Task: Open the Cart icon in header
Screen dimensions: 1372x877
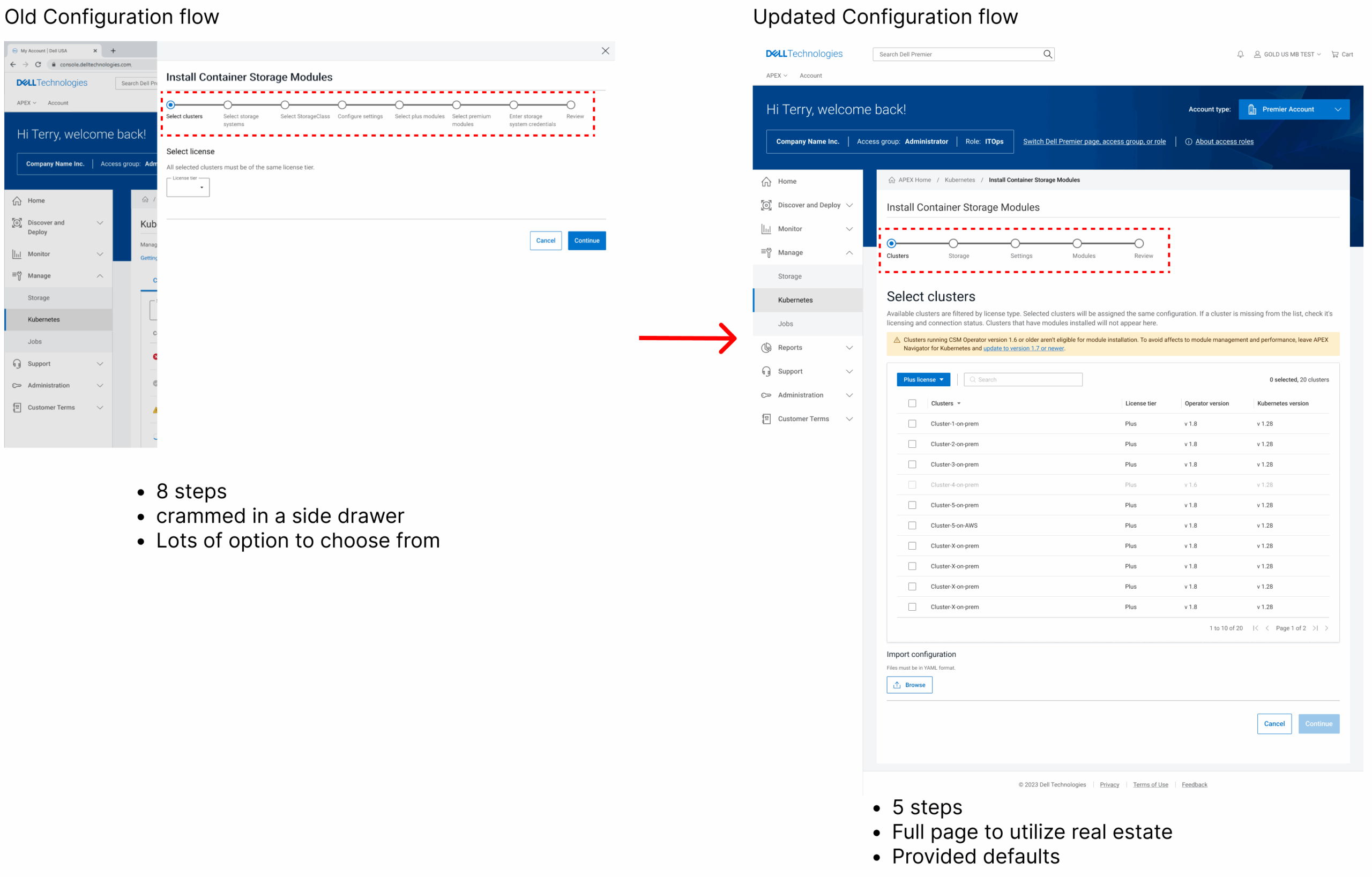Action: coord(1334,55)
